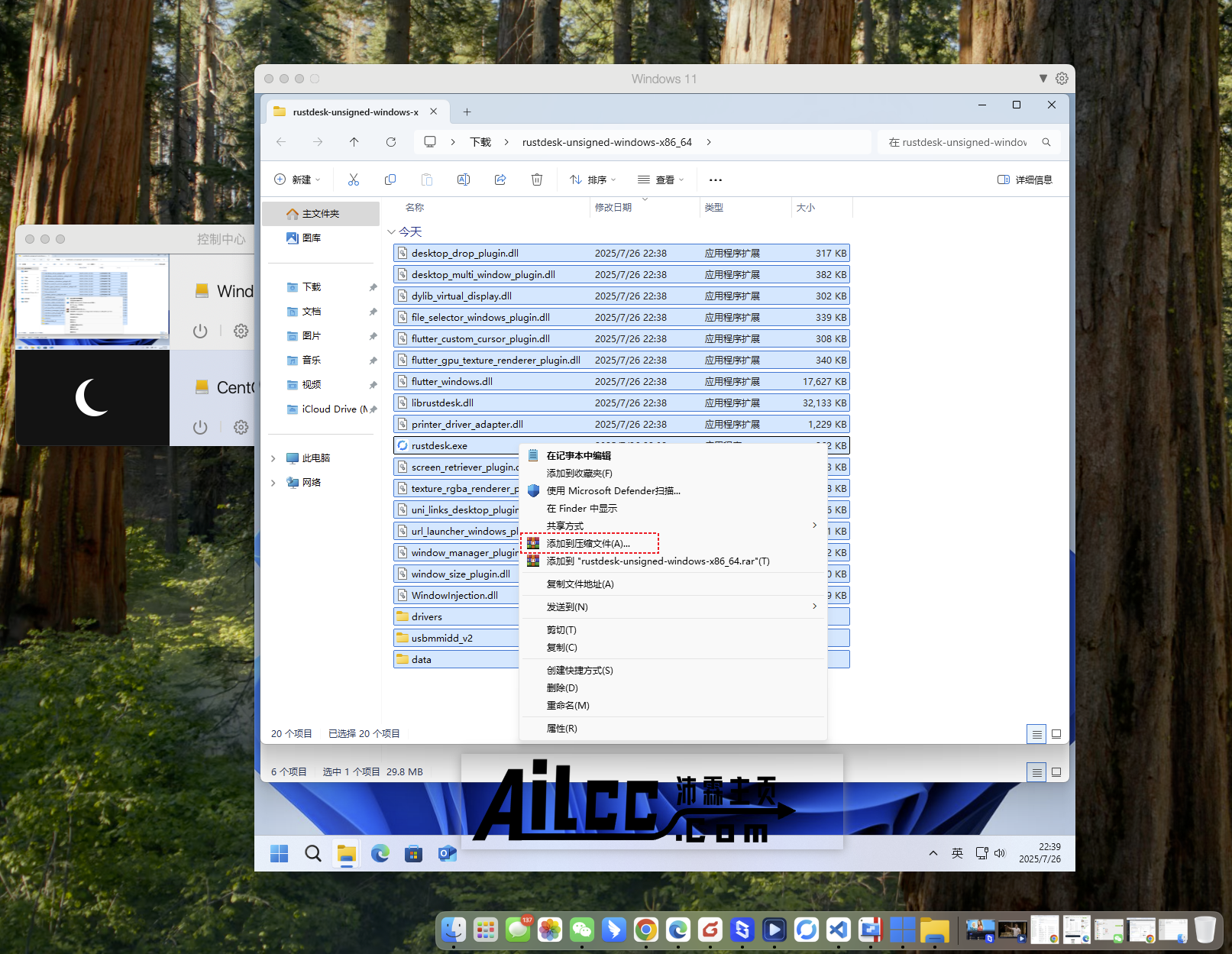This screenshot has height=954, width=1232.
Task: Click the search magnifier in Explorer search box
Action: pyautogui.click(x=1046, y=142)
